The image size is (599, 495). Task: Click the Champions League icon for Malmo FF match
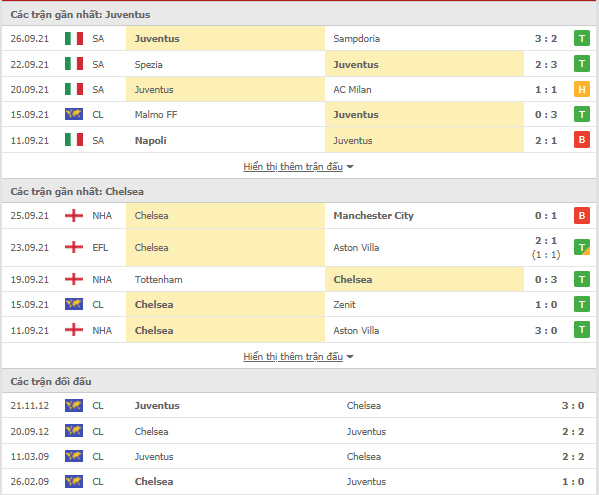pyautogui.click(x=74, y=114)
